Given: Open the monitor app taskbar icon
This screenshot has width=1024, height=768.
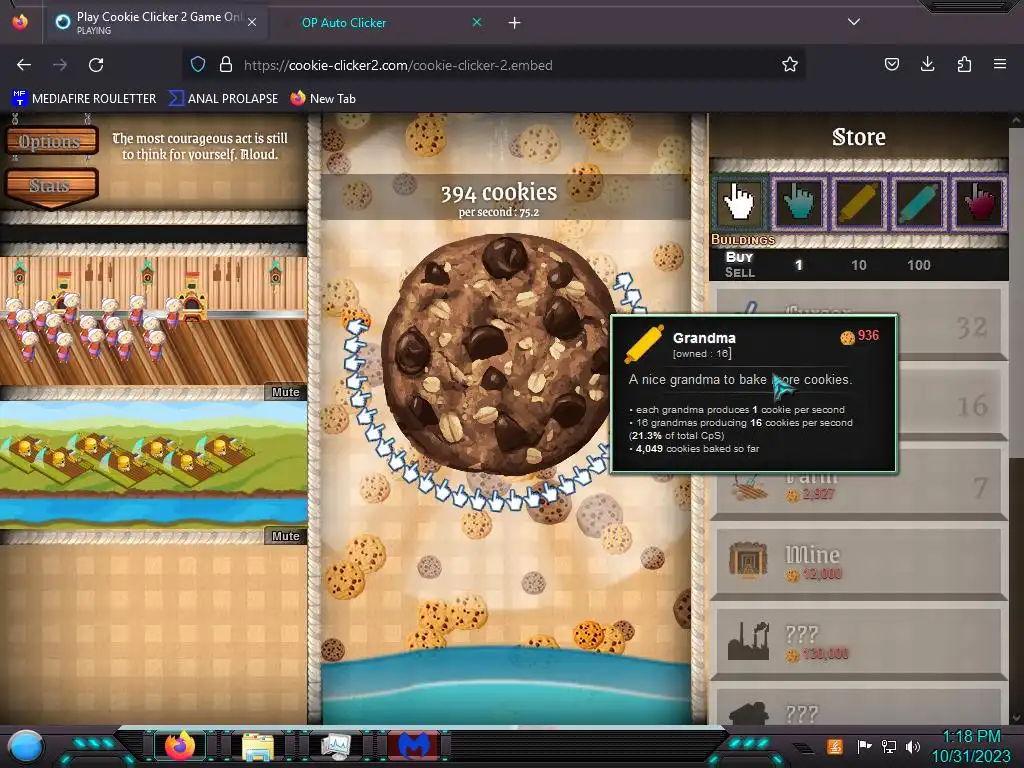Looking at the screenshot, I should tap(336, 746).
